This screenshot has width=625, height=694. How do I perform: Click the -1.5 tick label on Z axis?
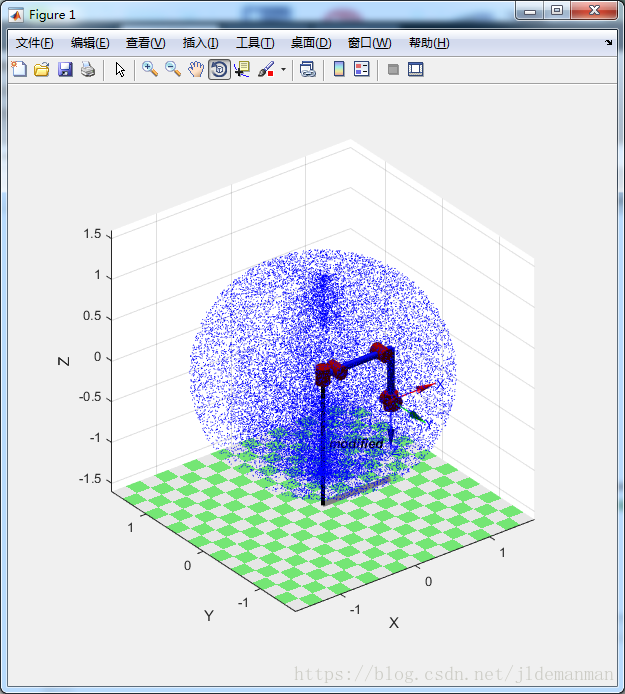[x=90, y=479]
